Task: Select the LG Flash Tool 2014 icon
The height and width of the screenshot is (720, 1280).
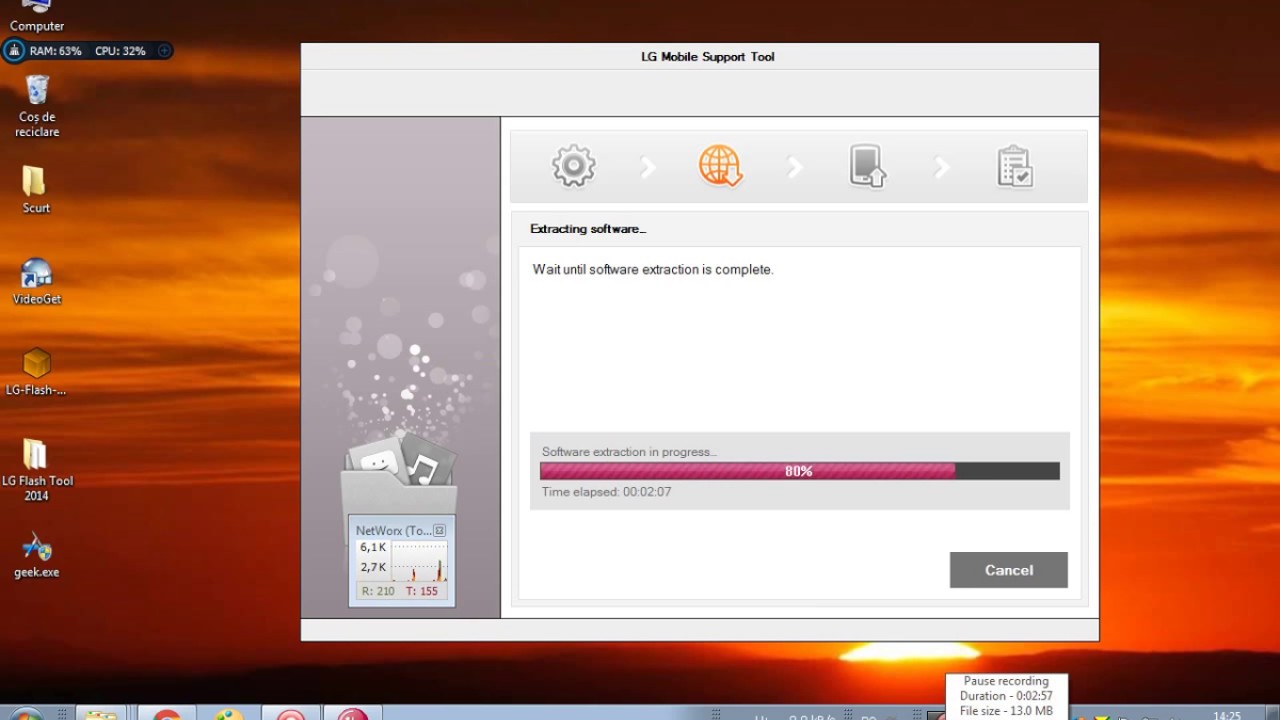Action: 36,470
